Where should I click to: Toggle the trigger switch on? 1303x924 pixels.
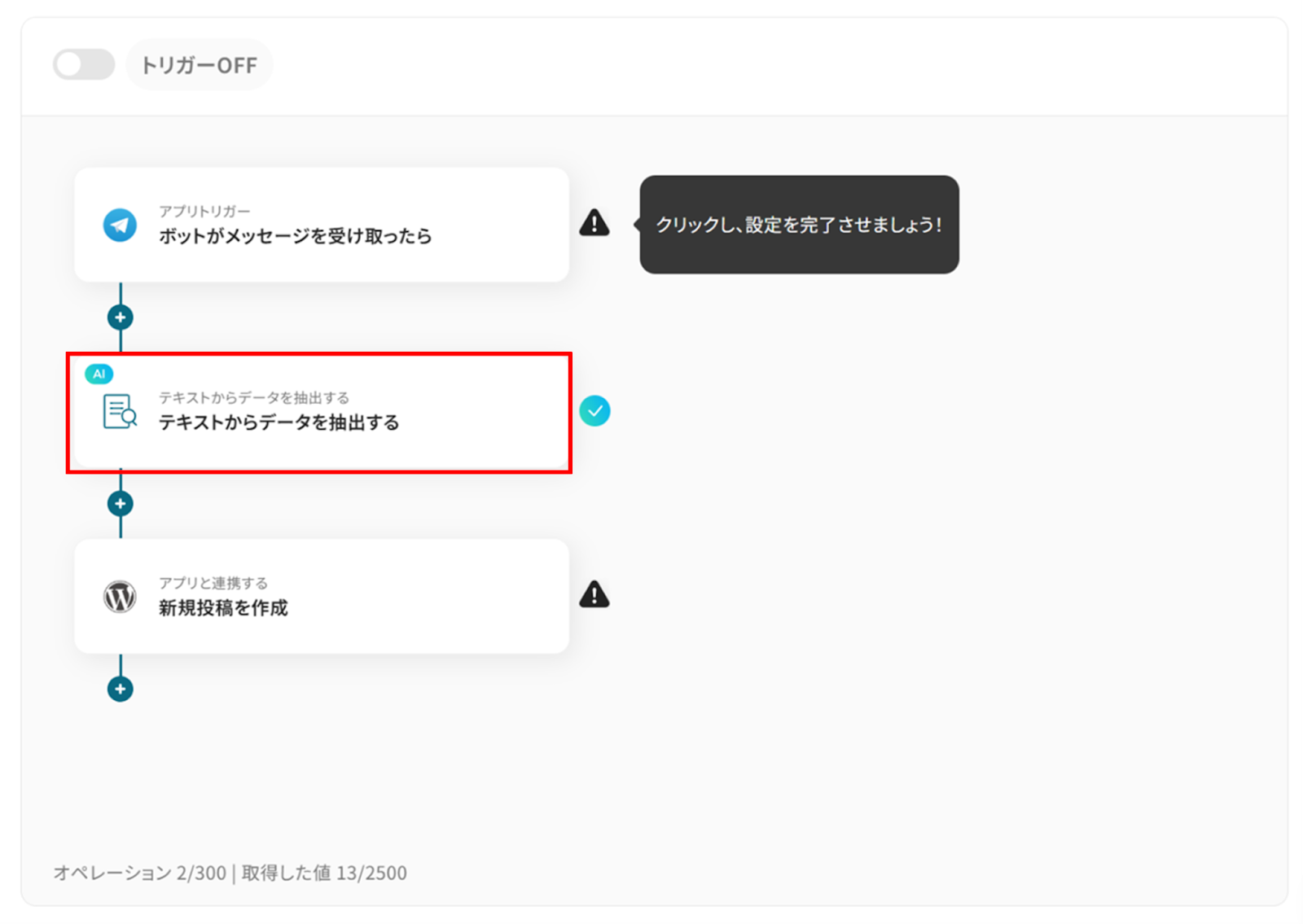click(84, 64)
